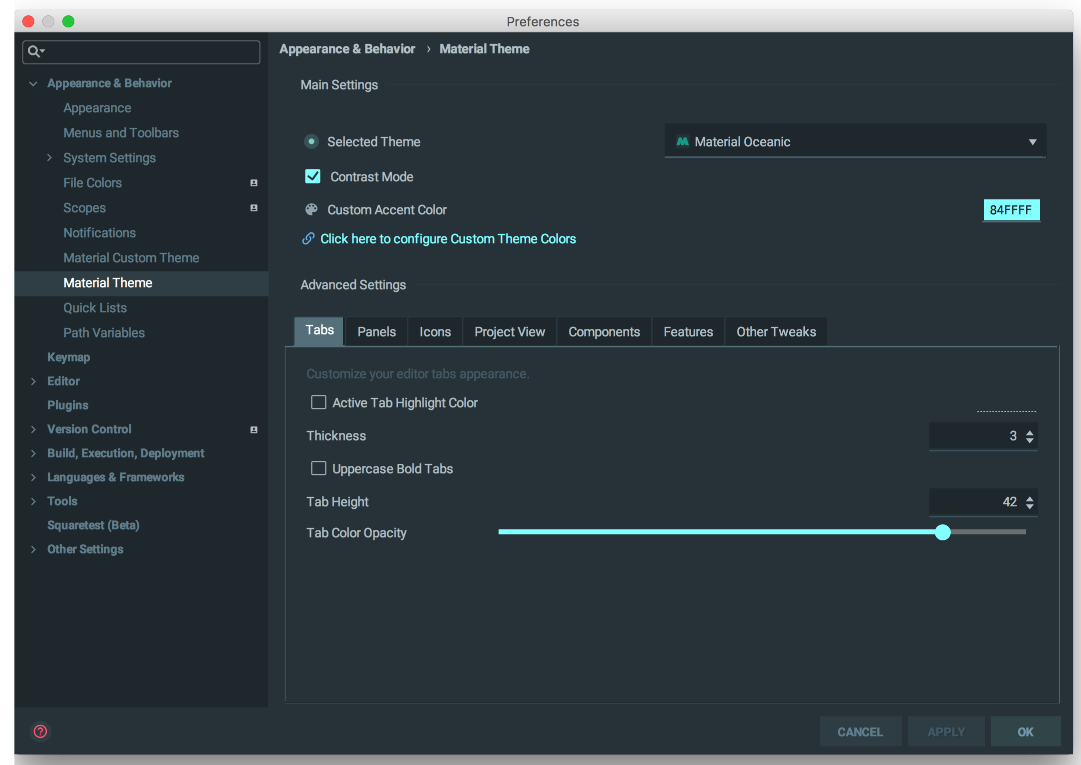The height and width of the screenshot is (765, 1081).
Task: Expand the Tools section
Action: (x=33, y=502)
